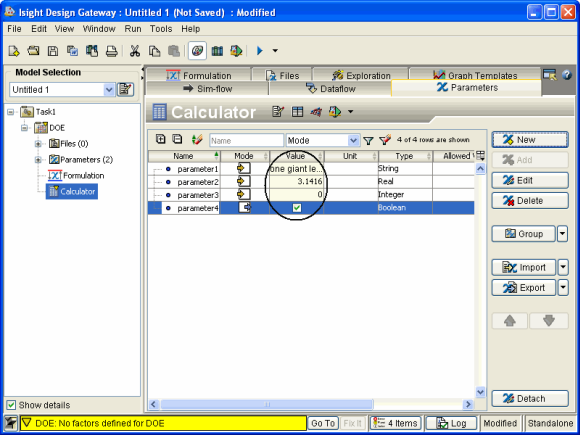Click the blue Run arrow icon
Viewport: 580px width, 435px height.
tap(260, 51)
